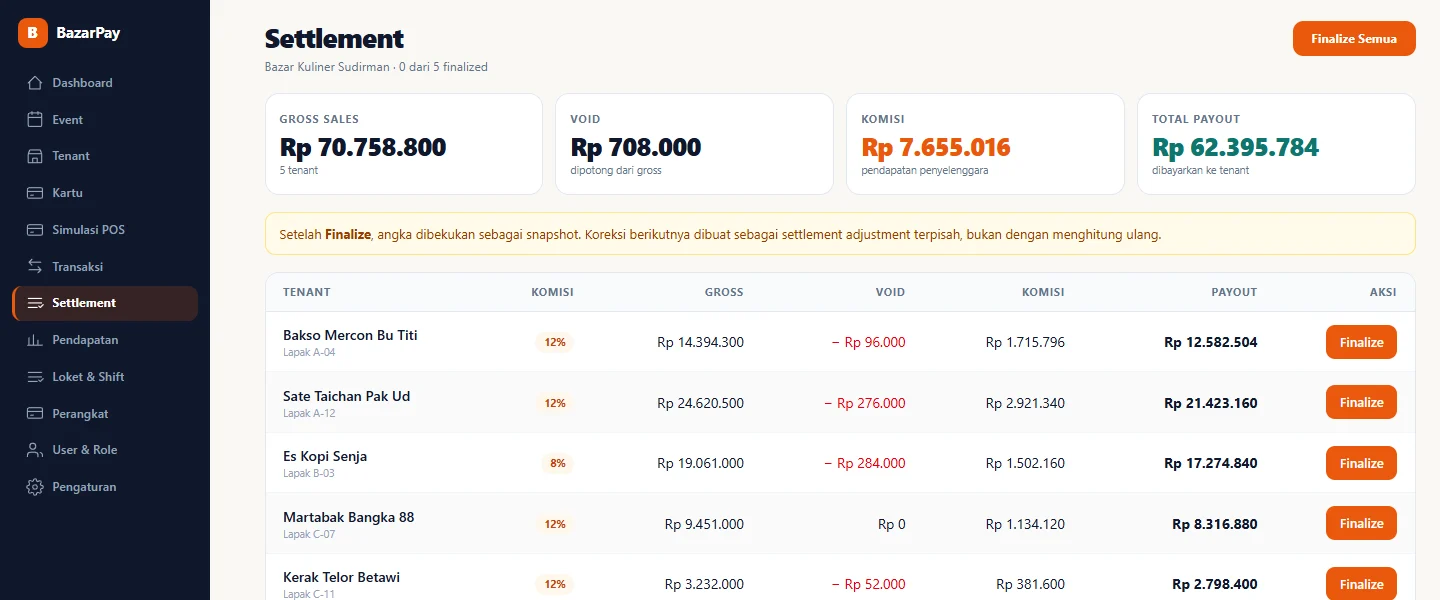Click the Gross Sales Rp 70.758.800 card

click(403, 144)
